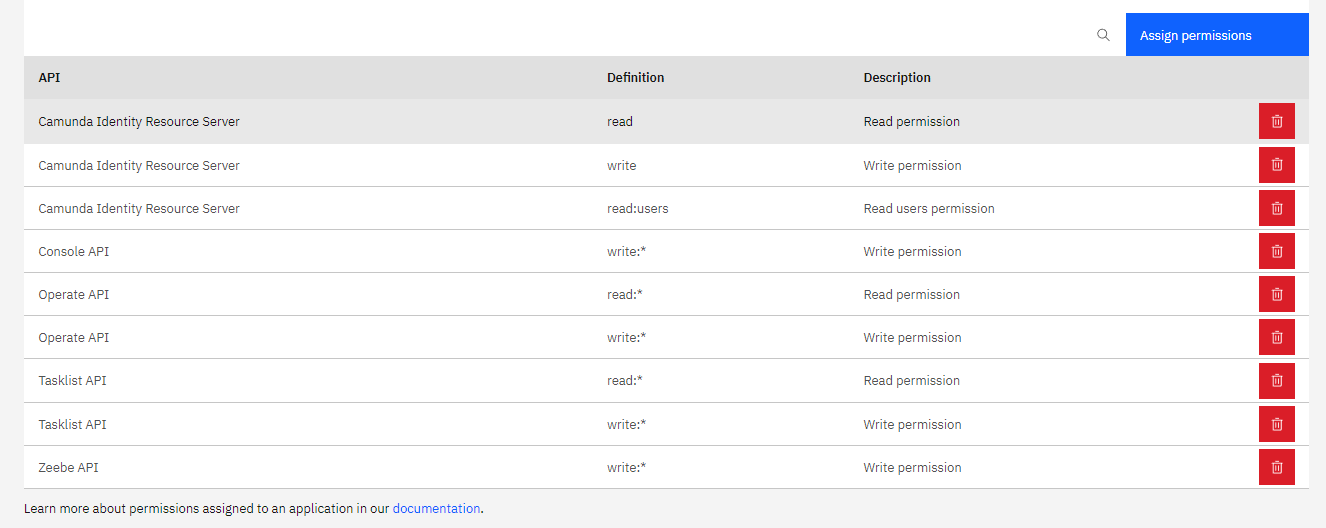Remove Zeebe API write:* permission
1326x528 pixels.
[1276, 467]
